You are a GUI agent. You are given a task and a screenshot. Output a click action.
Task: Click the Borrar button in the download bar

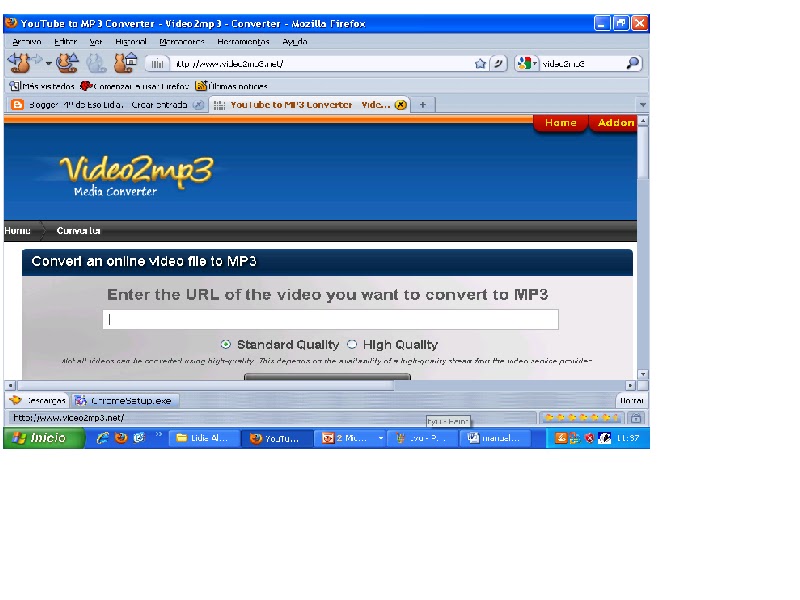(632, 401)
